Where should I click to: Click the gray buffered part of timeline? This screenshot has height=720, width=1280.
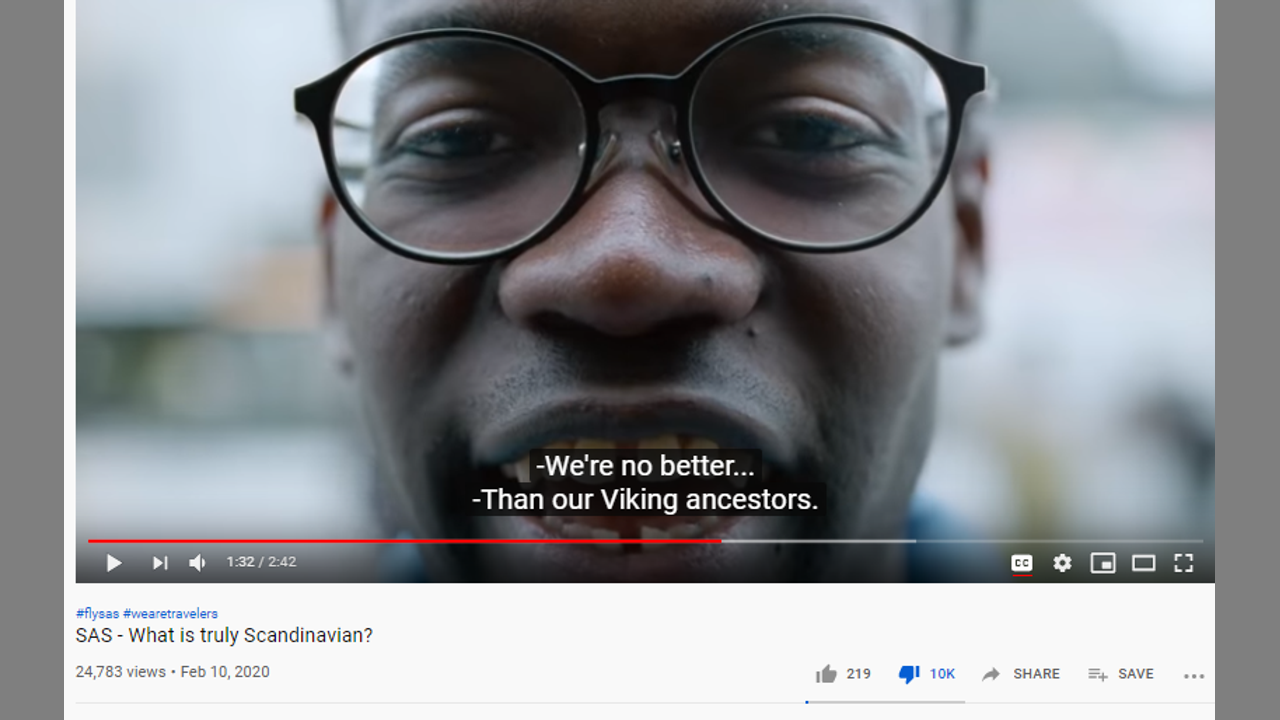coord(818,541)
